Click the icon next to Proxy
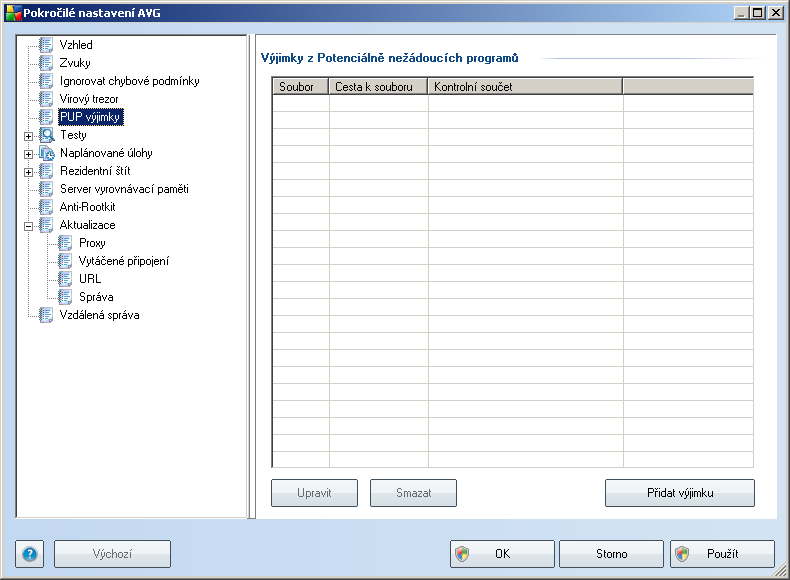The height and width of the screenshot is (580, 790). (65, 243)
